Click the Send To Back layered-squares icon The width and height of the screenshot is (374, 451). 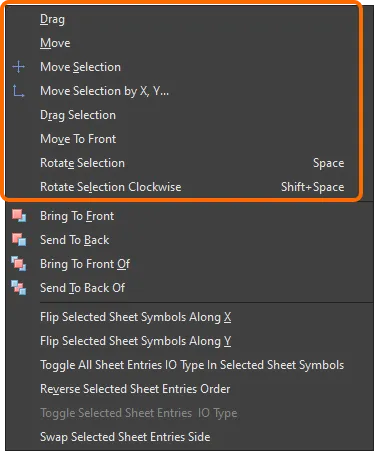[19, 240]
